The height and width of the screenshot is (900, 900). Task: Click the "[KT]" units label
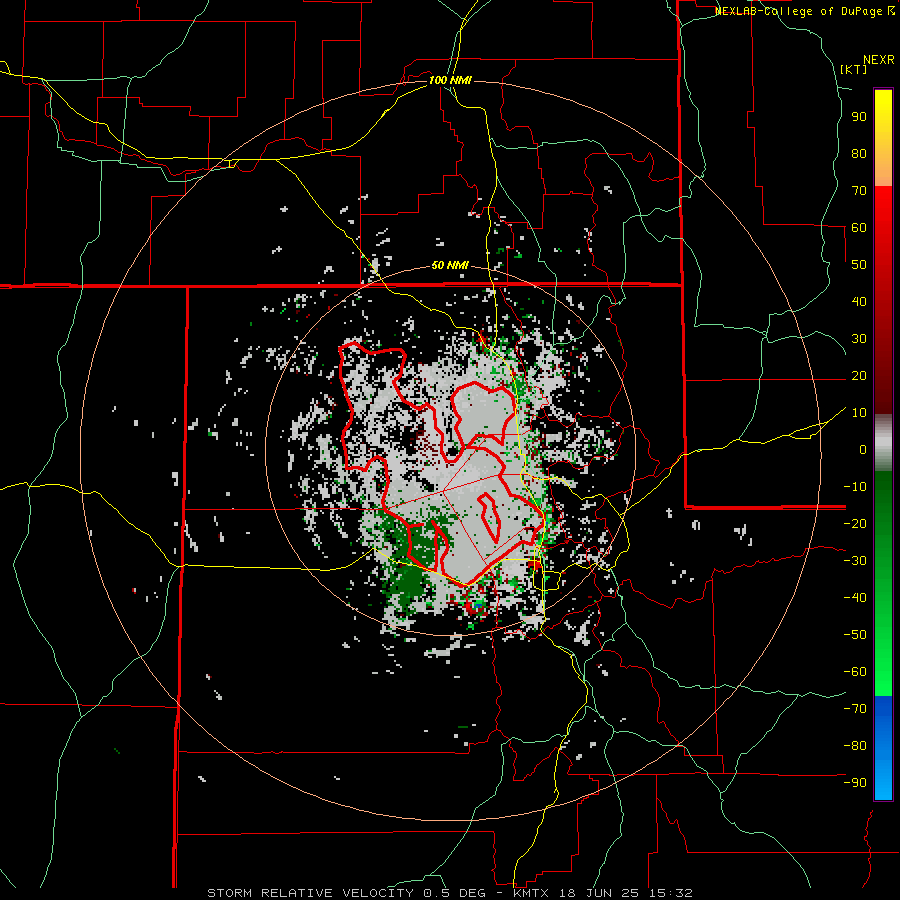(853, 69)
